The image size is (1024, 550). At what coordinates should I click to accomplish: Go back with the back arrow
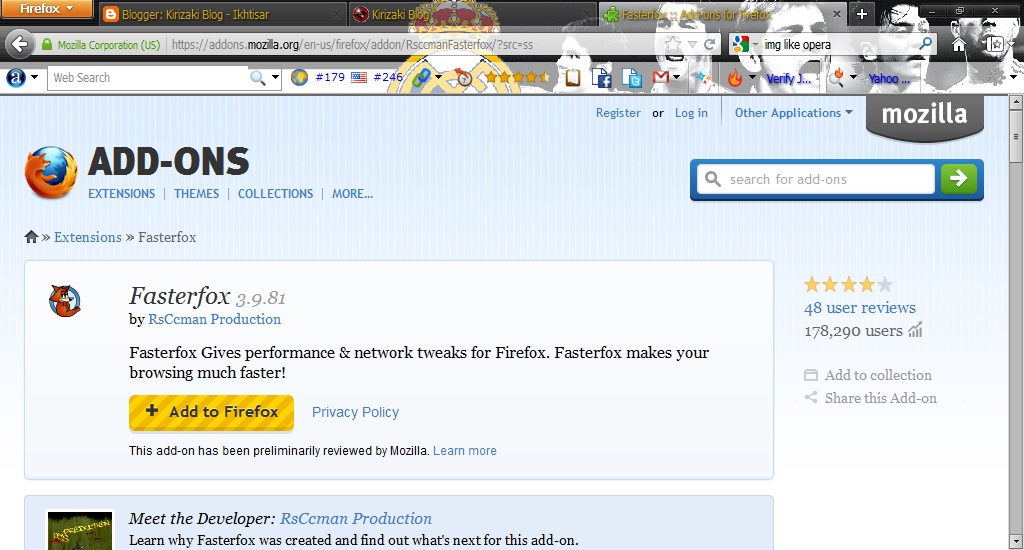tap(19, 44)
